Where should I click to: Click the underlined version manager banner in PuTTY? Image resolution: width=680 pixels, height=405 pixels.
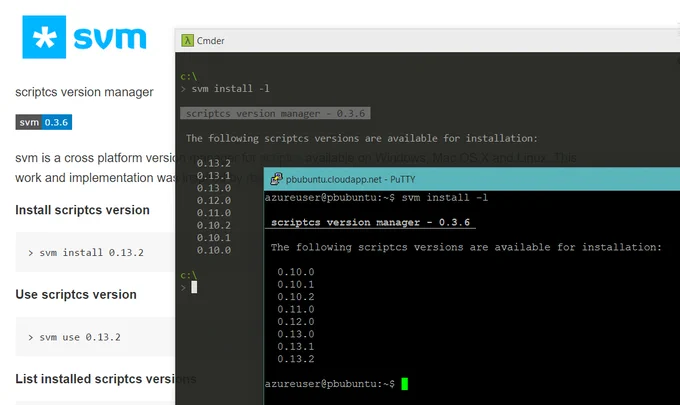click(x=370, y=222)
